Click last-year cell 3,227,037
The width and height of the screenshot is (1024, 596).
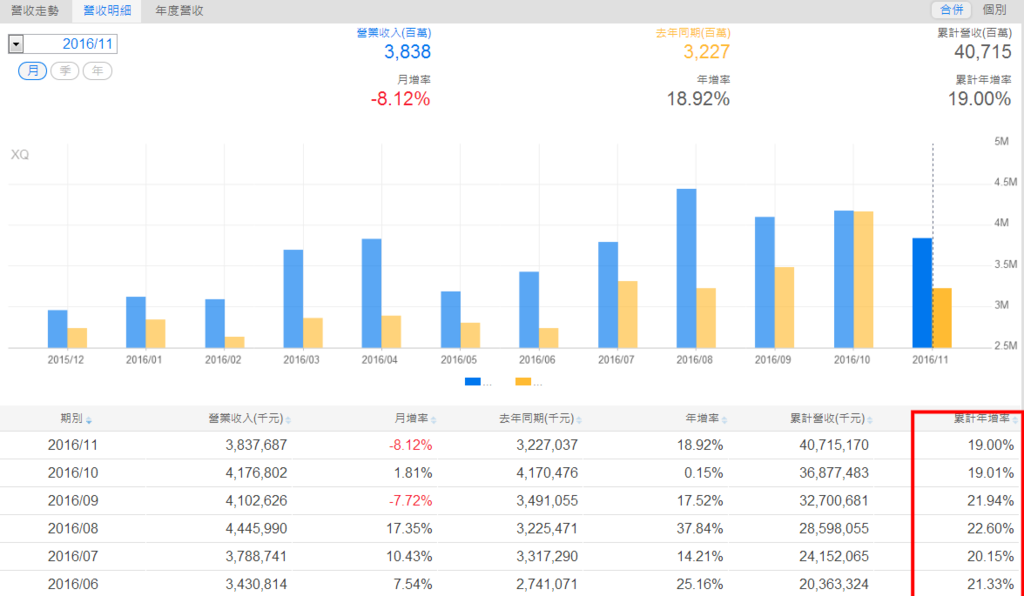(547, 445)
